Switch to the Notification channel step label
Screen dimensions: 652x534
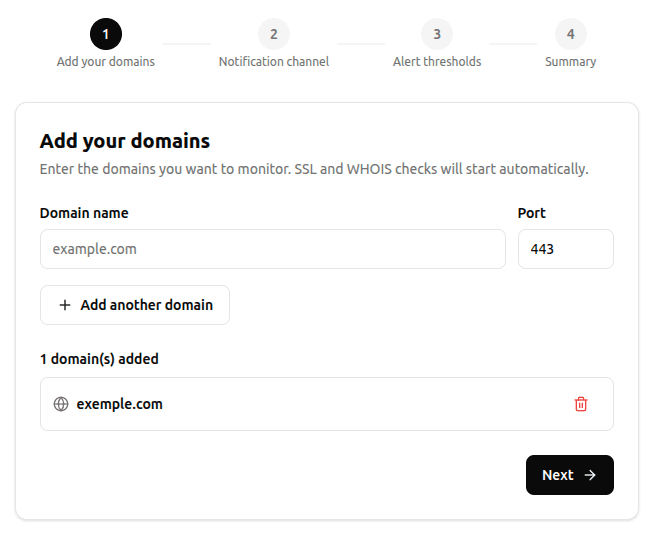point(274,62)
